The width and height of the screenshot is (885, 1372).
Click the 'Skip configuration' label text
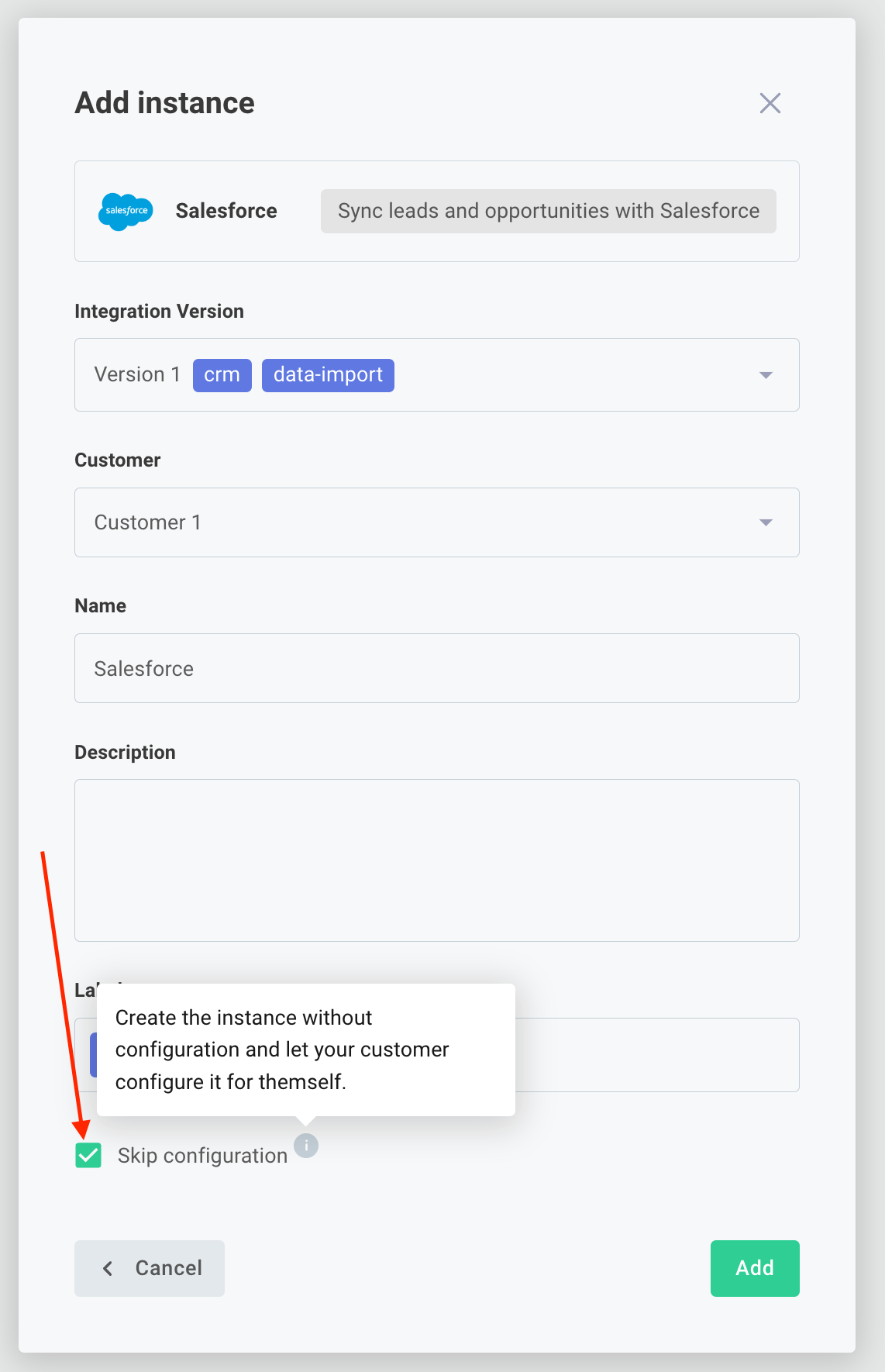202,1156
